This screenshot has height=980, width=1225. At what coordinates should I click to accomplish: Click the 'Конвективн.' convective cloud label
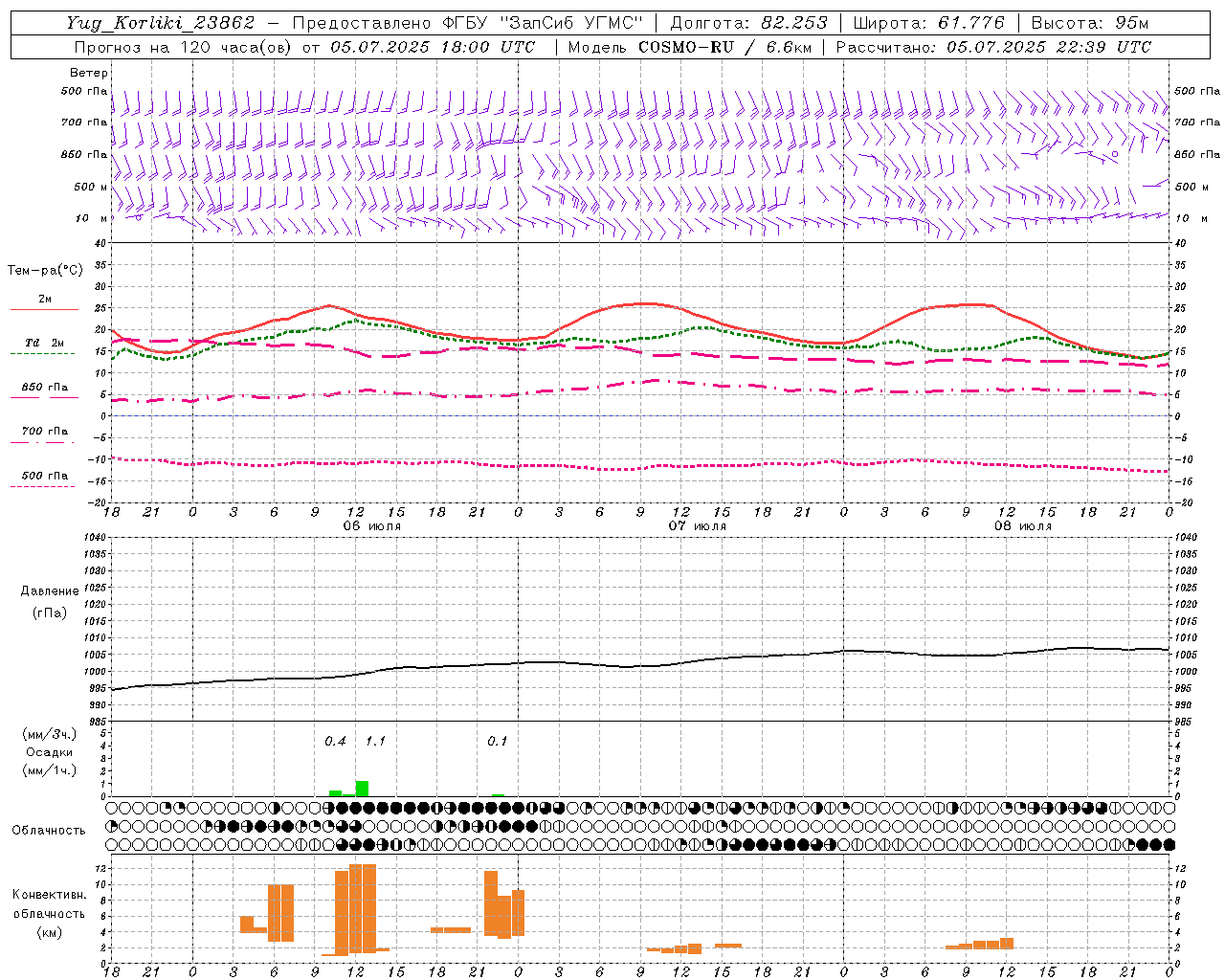[49, 895]
